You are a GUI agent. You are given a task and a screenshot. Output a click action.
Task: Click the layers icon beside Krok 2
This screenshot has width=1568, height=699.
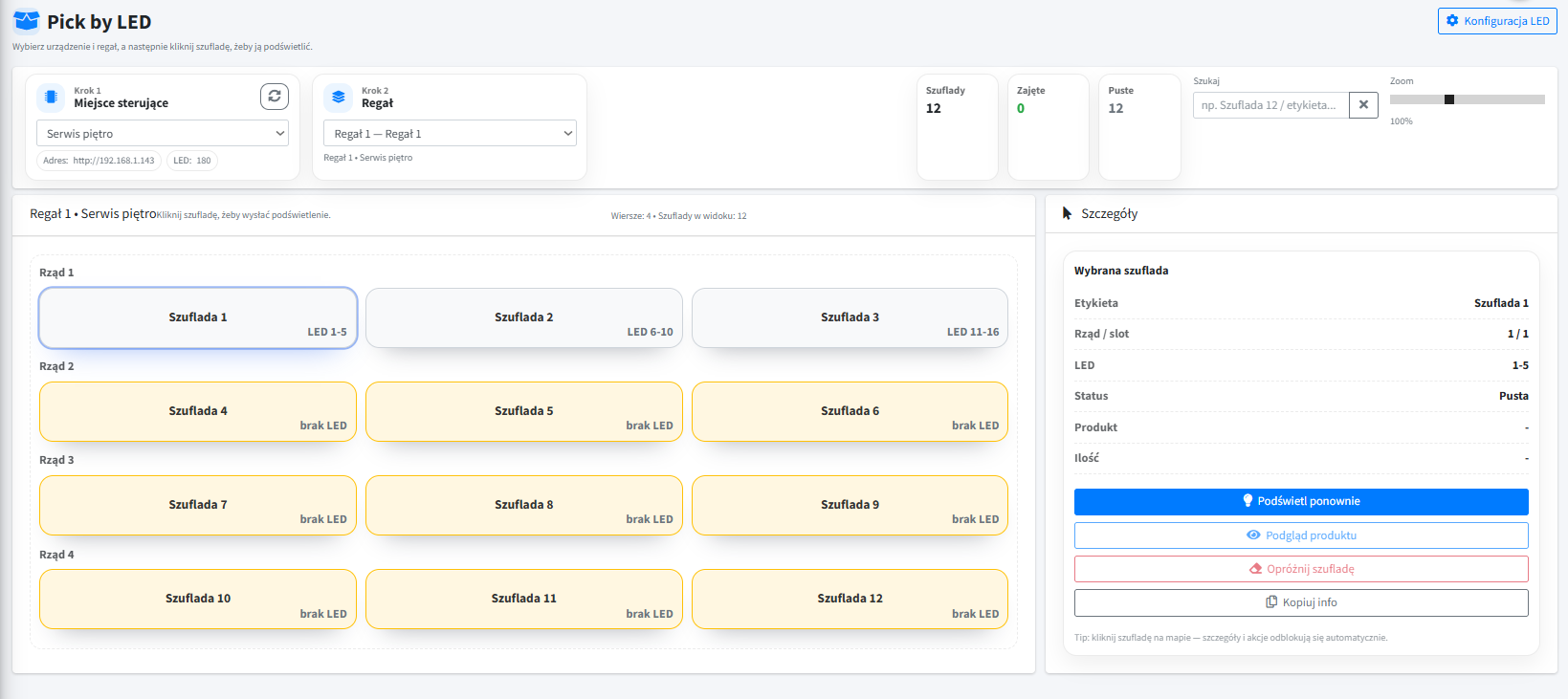point(338,97)
